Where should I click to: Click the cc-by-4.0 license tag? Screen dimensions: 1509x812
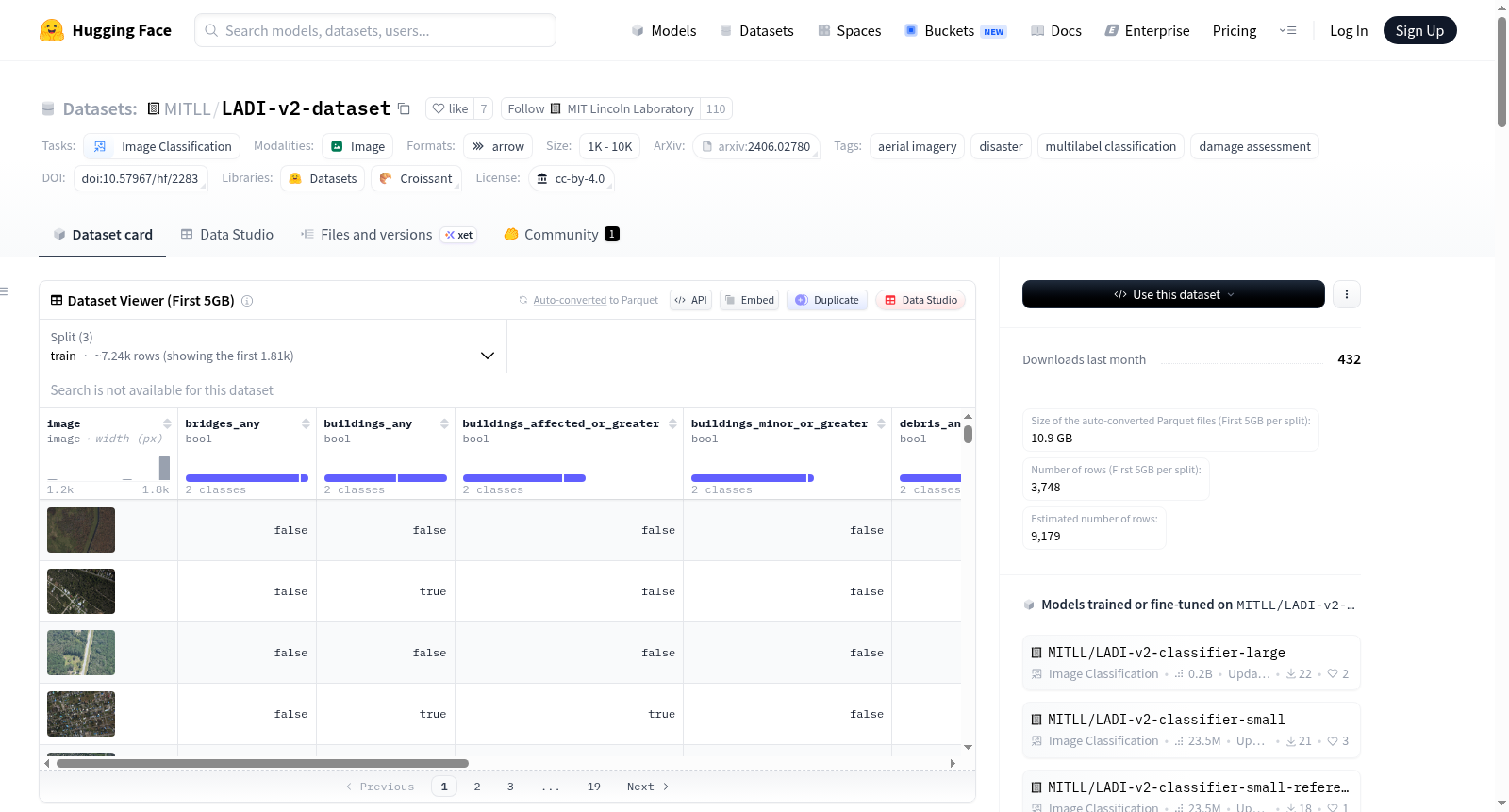[572, 178]
